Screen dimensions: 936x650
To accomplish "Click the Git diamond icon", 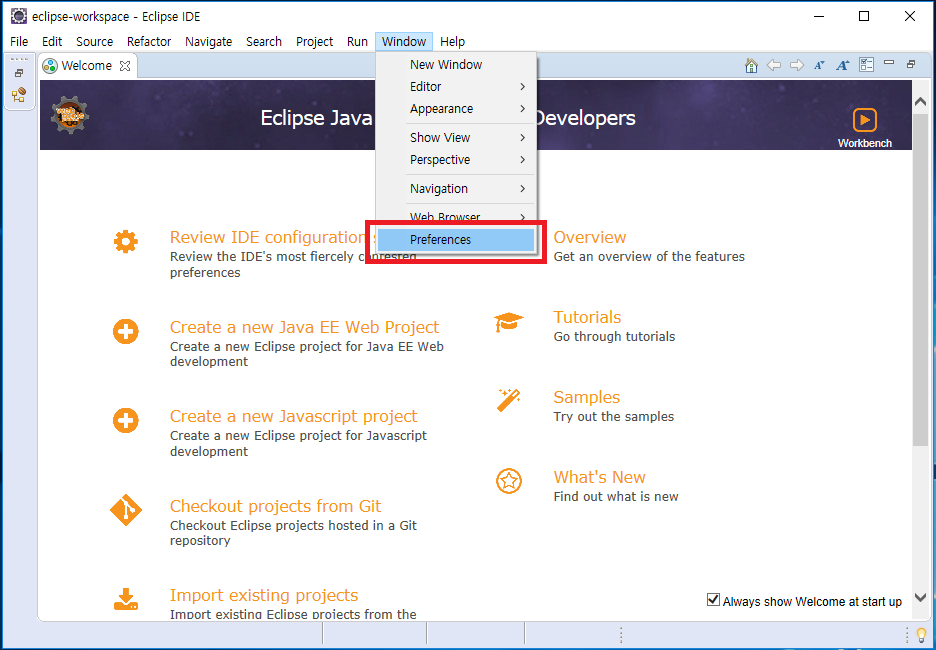I will 126,510.
